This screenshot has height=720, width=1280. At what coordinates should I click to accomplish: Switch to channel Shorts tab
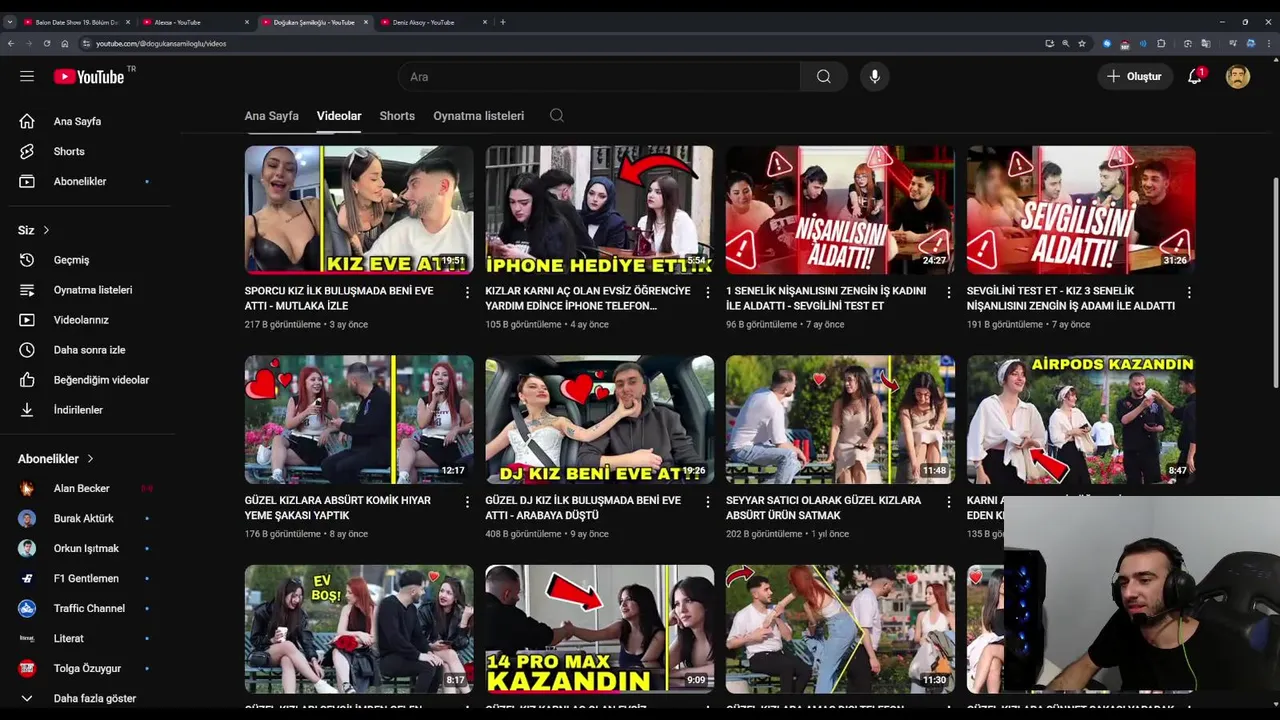point(397,116)
